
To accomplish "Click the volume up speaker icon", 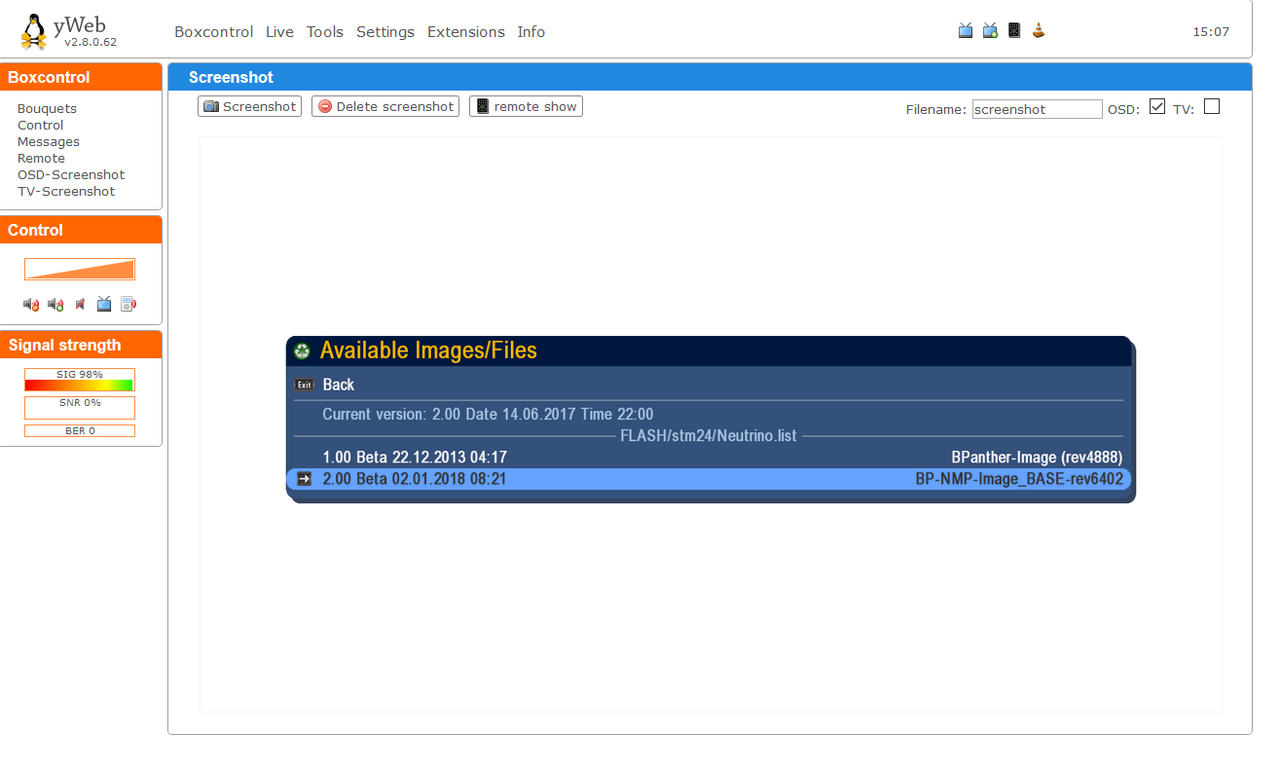I will pos(56,304).
